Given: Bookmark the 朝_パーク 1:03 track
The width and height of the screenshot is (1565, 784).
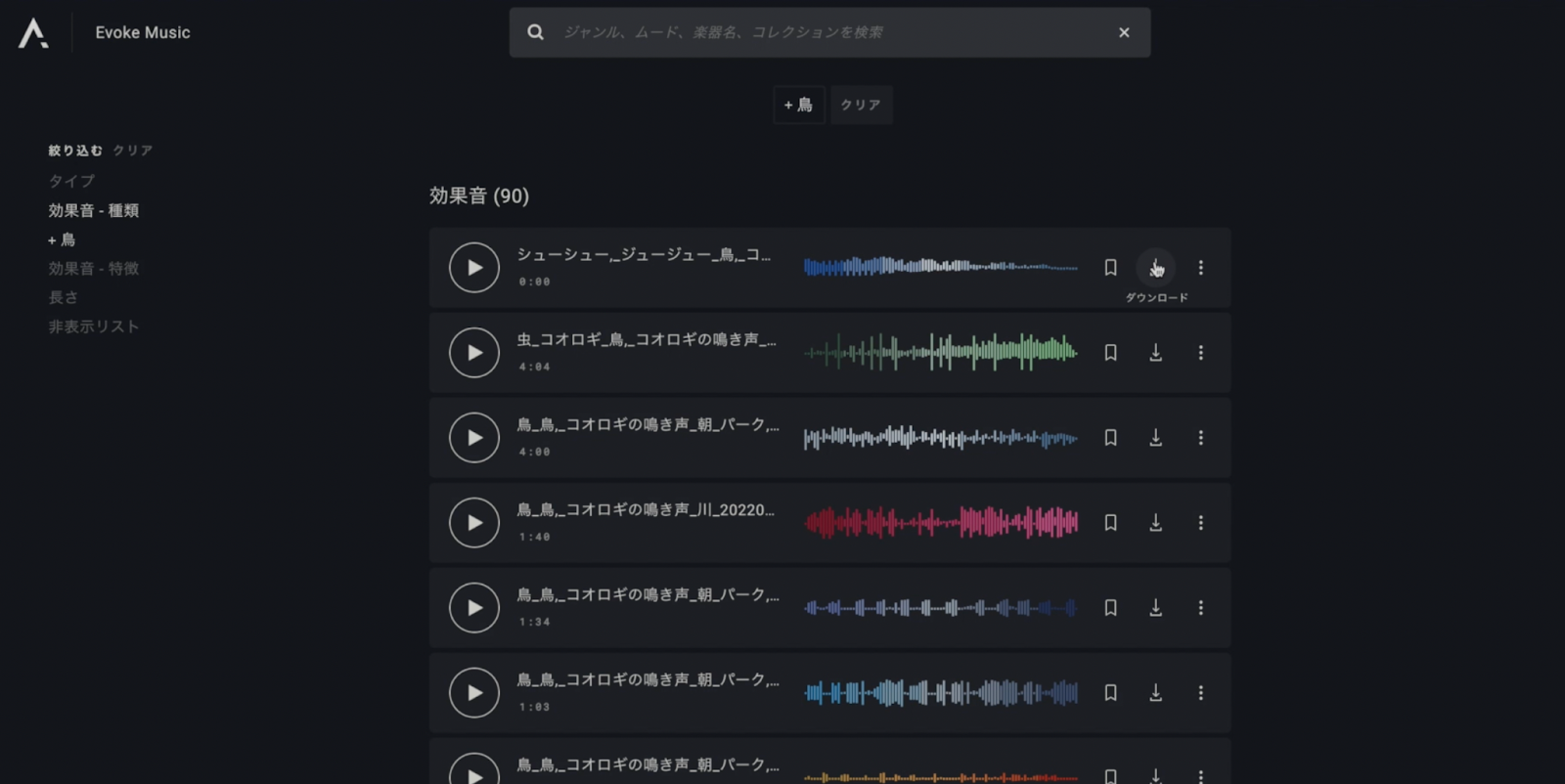Looking at the screenshot, I should point(1110,693).
